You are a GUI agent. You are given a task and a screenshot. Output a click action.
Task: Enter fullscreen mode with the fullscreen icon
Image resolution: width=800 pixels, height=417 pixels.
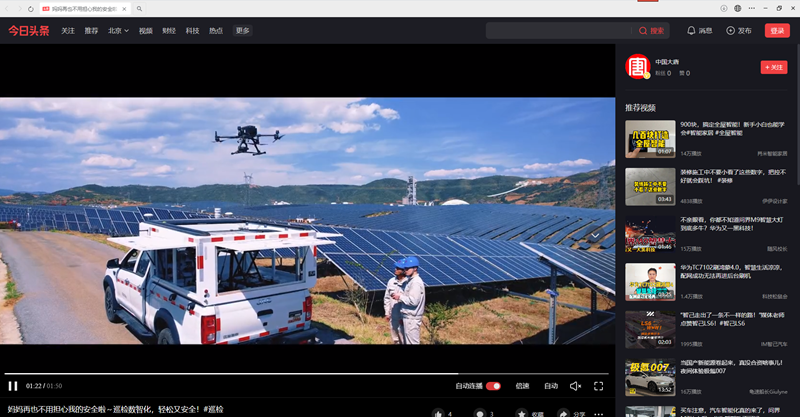(599, 386)
